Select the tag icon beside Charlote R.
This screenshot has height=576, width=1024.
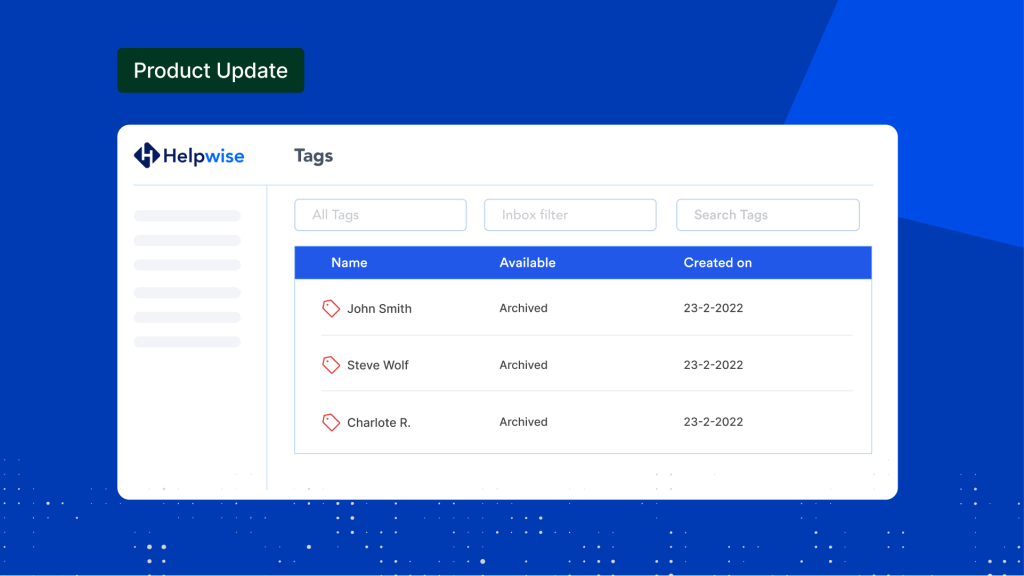point(331,421)
